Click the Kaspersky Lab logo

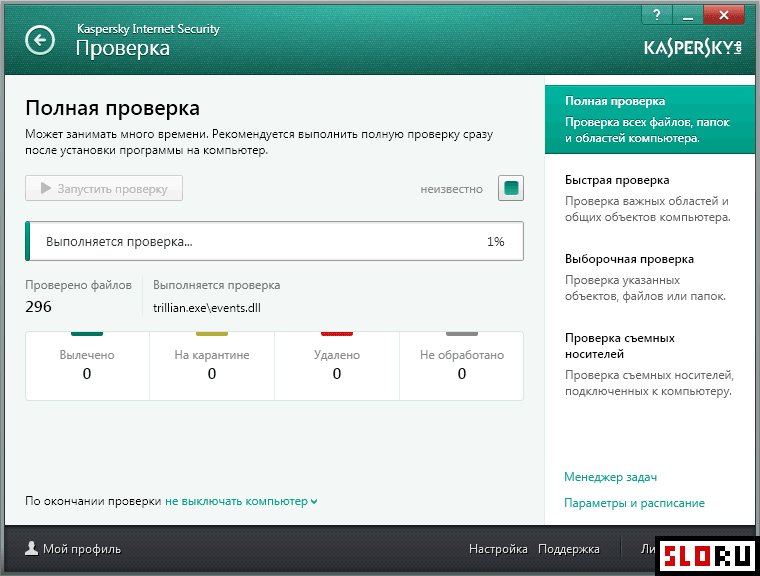coord(693,48)
